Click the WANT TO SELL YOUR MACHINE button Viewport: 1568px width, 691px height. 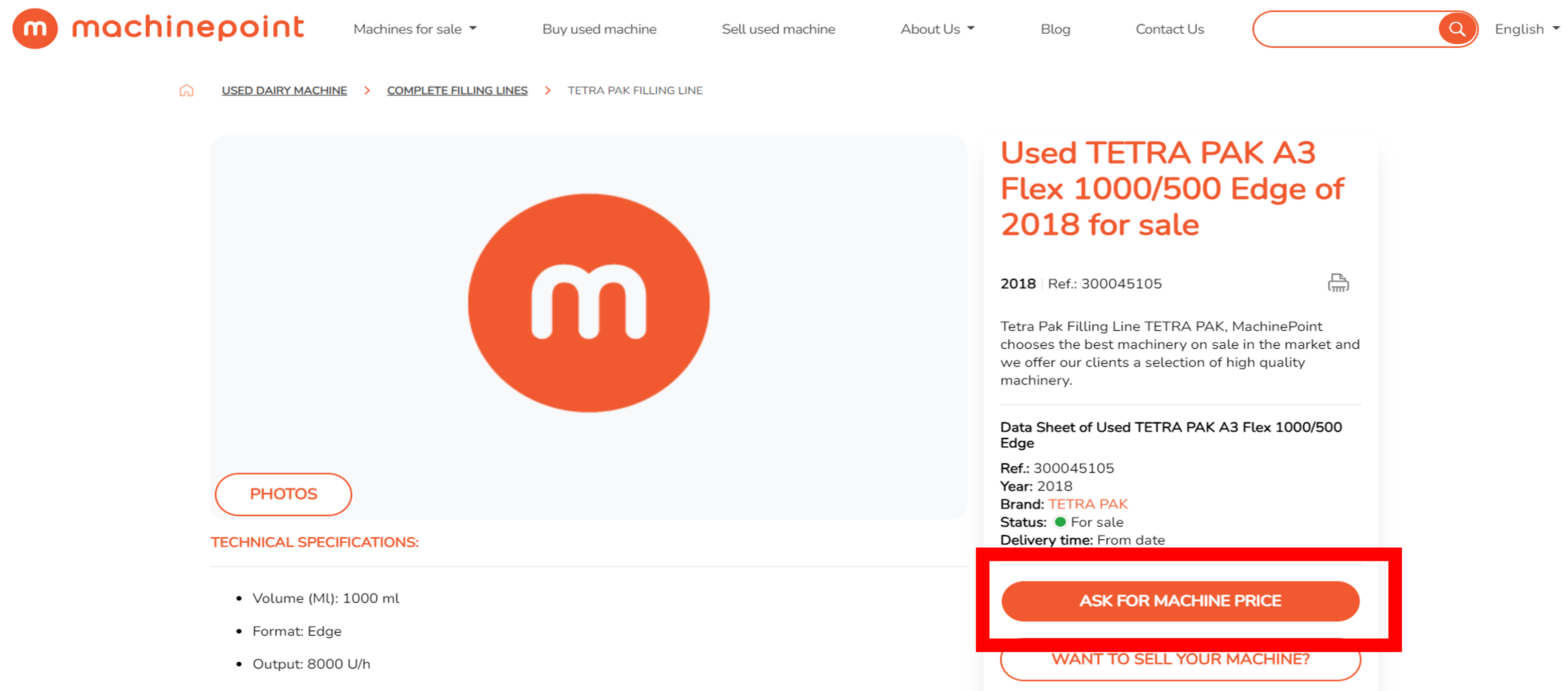(1180, 659)
